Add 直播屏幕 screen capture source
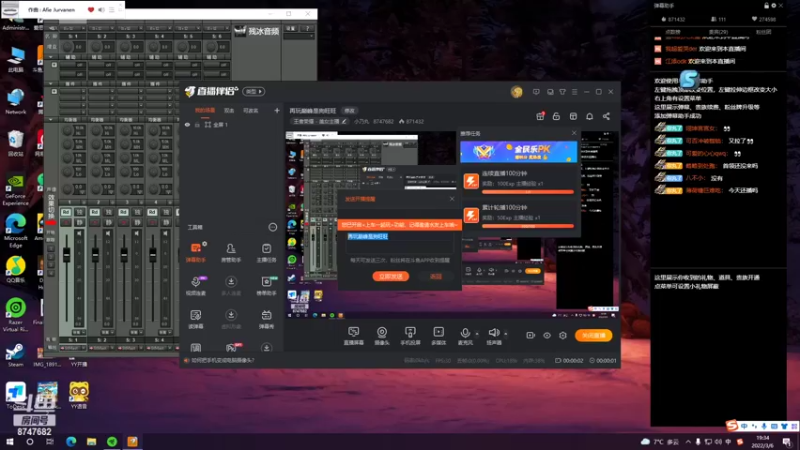Image resolution: width=800 pixels, height=450 pixels. [x=354, y=336]
